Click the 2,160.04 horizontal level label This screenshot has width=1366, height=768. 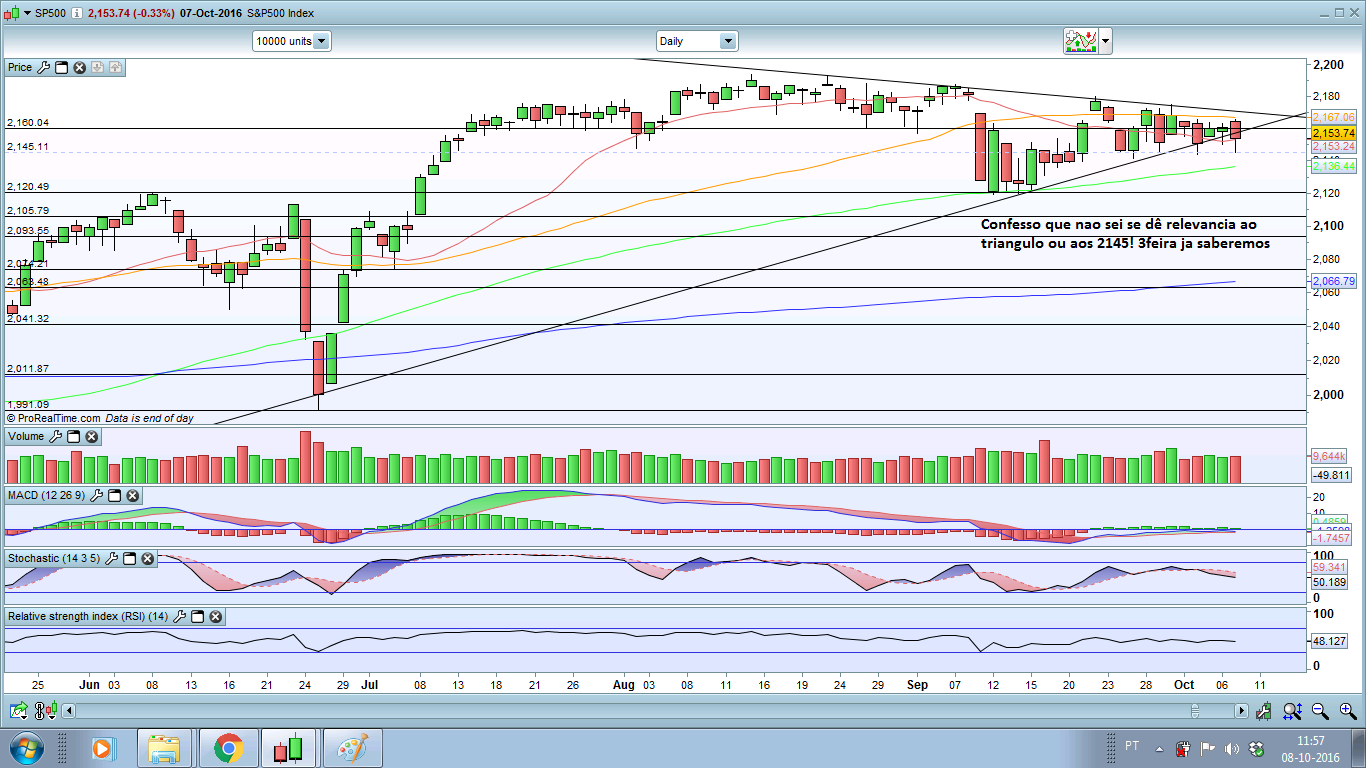point(28,123)
